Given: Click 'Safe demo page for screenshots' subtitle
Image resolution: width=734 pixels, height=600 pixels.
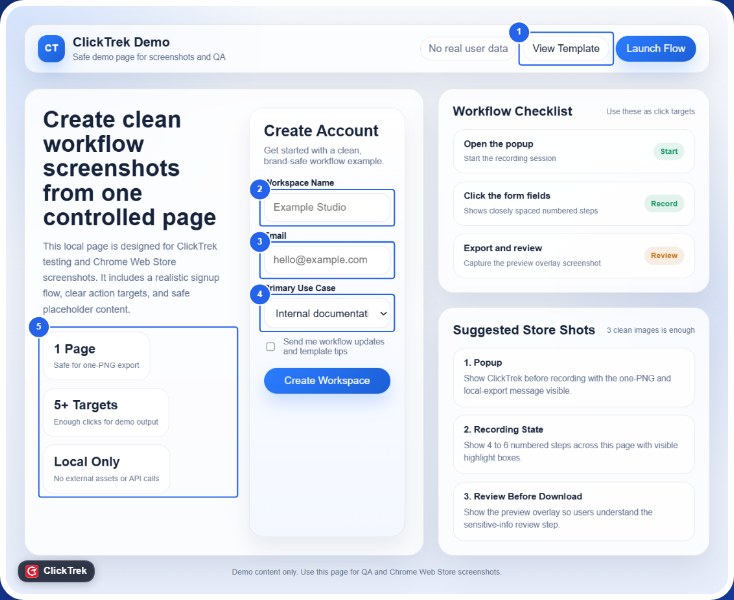Looking at the screenshot, I should coord(149,57).
